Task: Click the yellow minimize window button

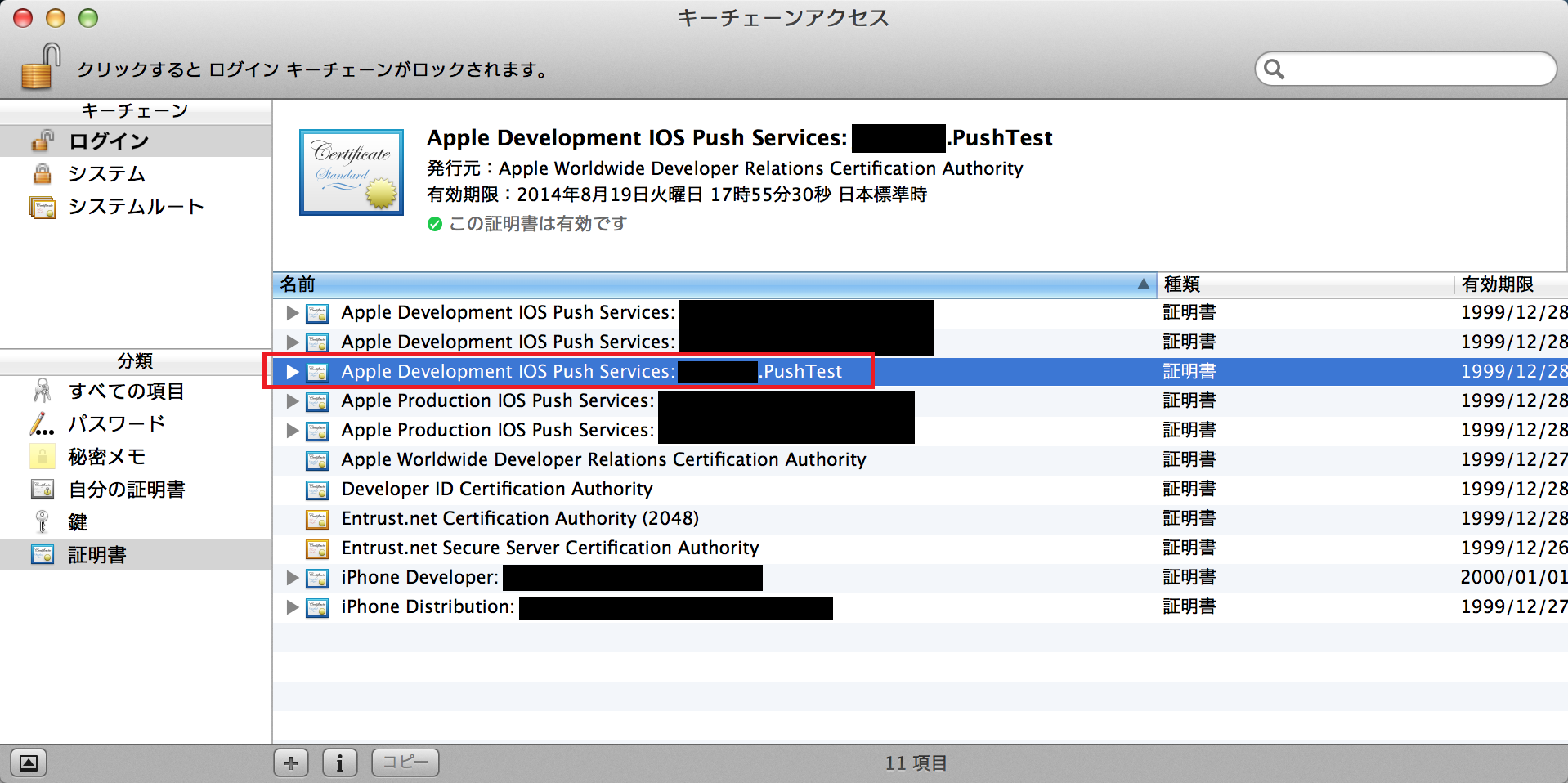Action: 56,18
